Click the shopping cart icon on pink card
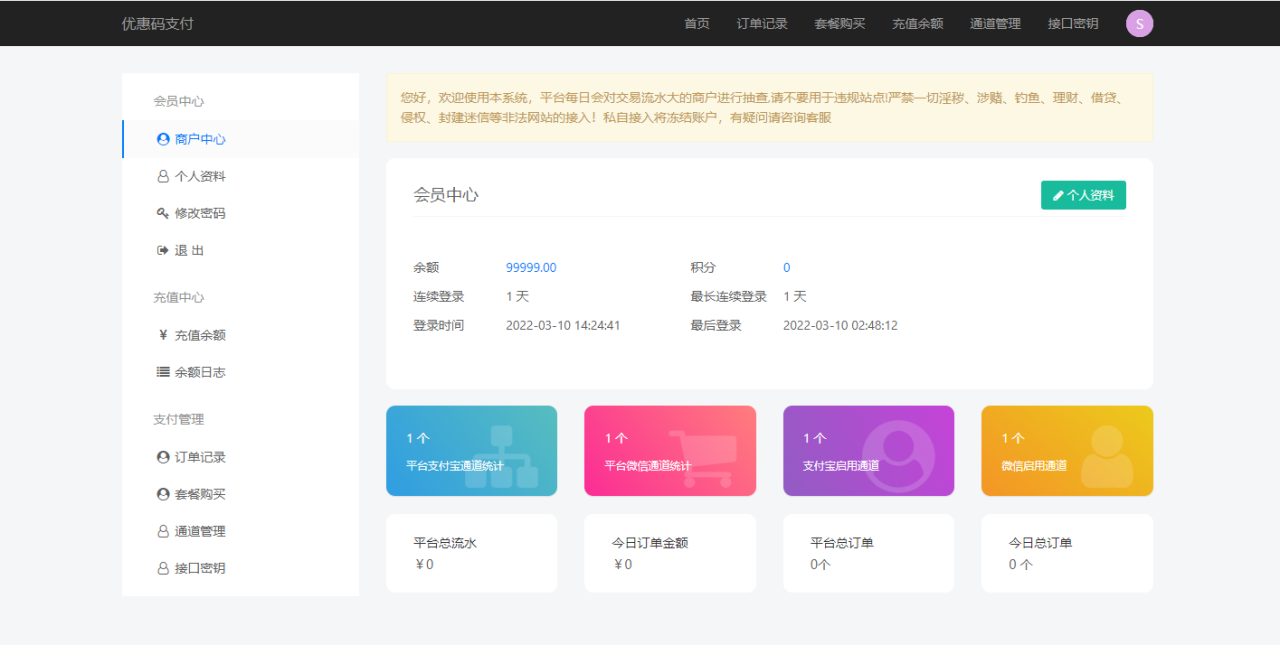Viewport: 1280px width, 645px height. click(x=702, y=458)
